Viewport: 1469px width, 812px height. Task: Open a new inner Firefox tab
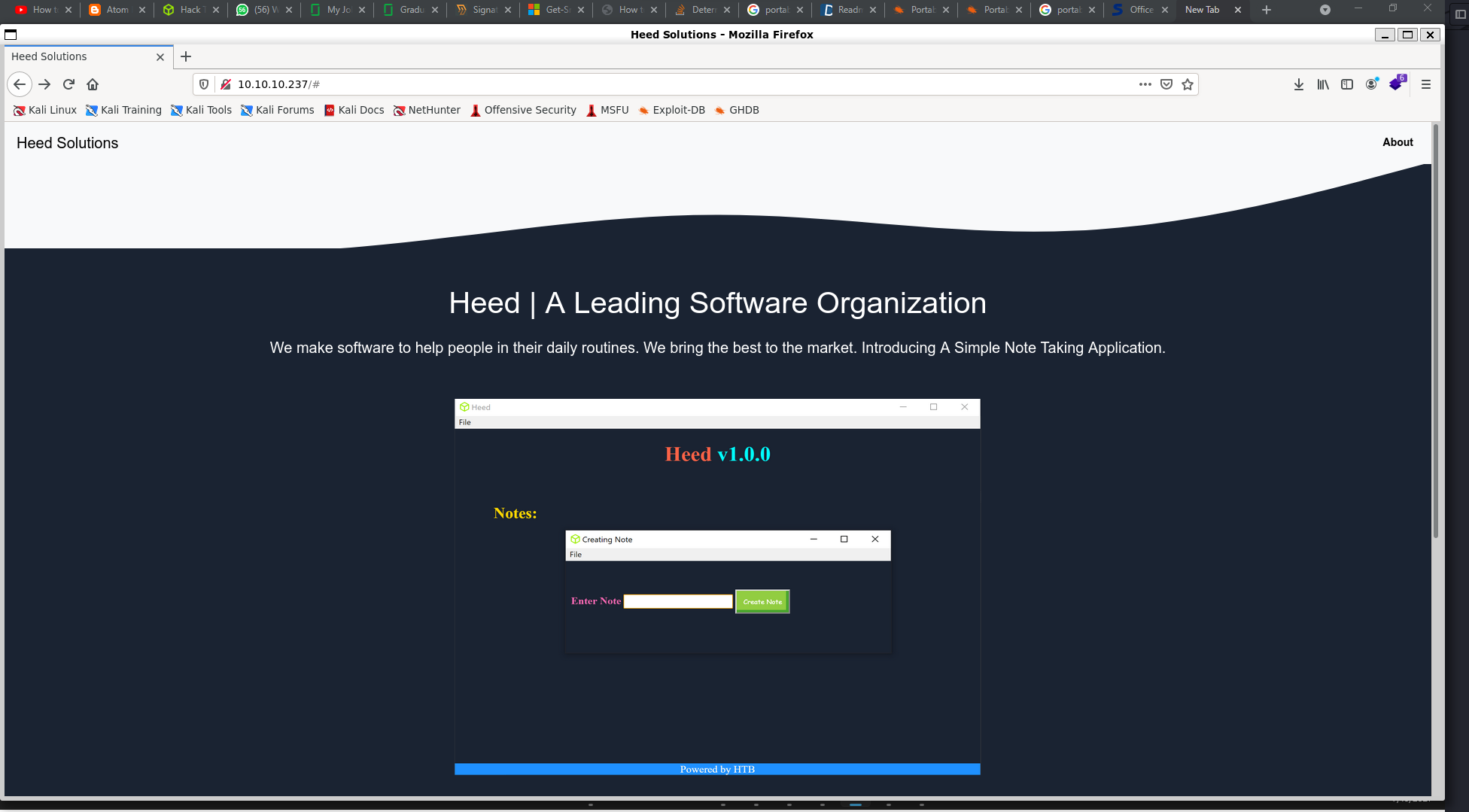click(x=186, y=56)
